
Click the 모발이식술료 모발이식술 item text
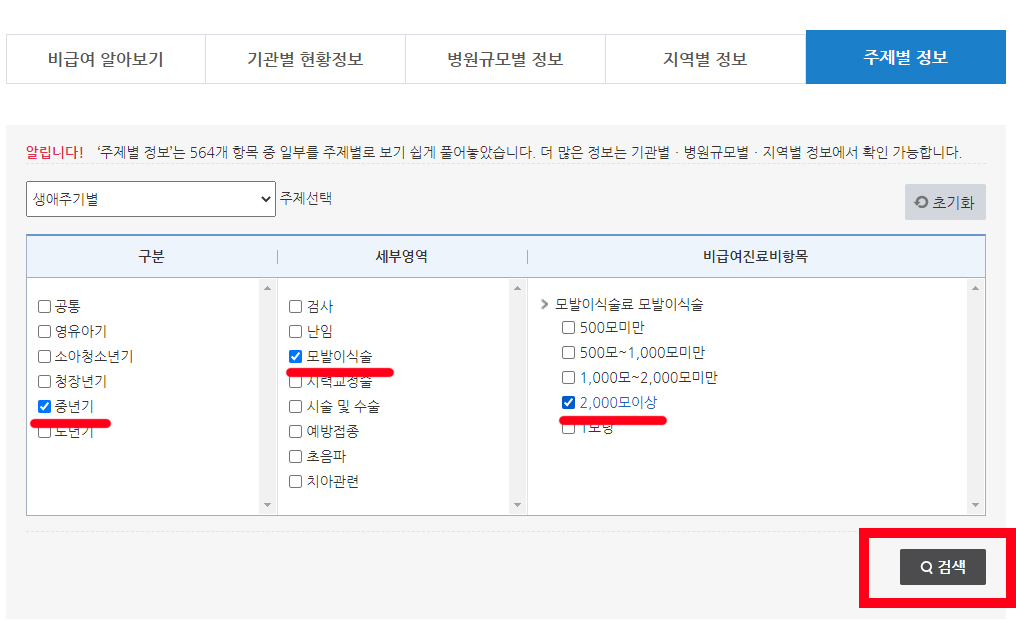pyautogui.click(x=629, y=304)
